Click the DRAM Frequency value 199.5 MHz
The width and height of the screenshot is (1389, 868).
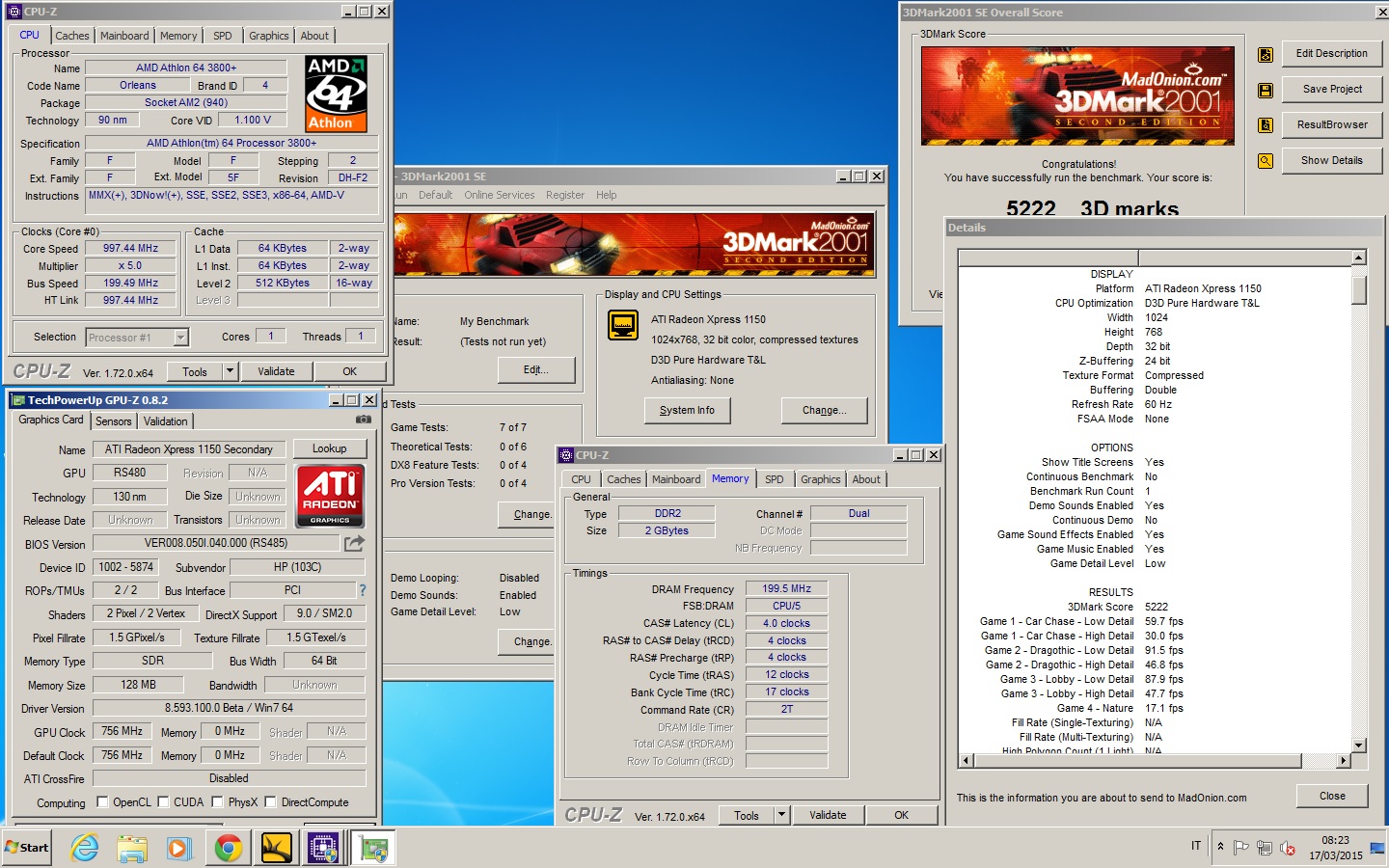coord(786,588)
